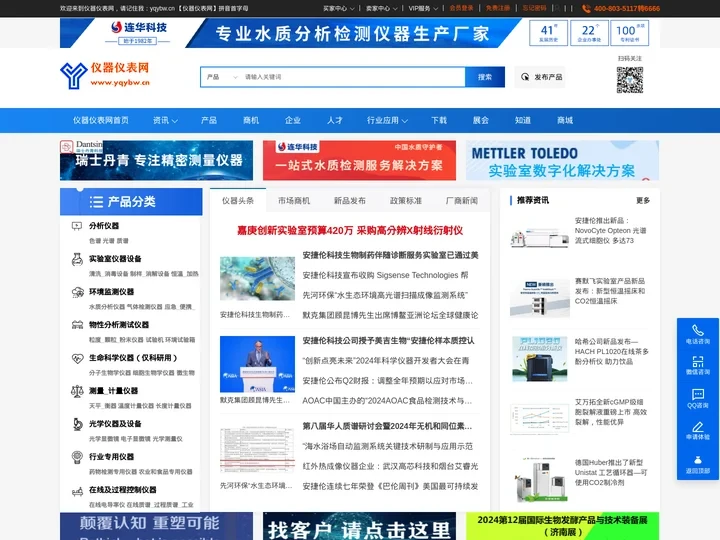
Task: Open the 一站式水质检测服务解决方案 banner
Action: tap(360, 160)
